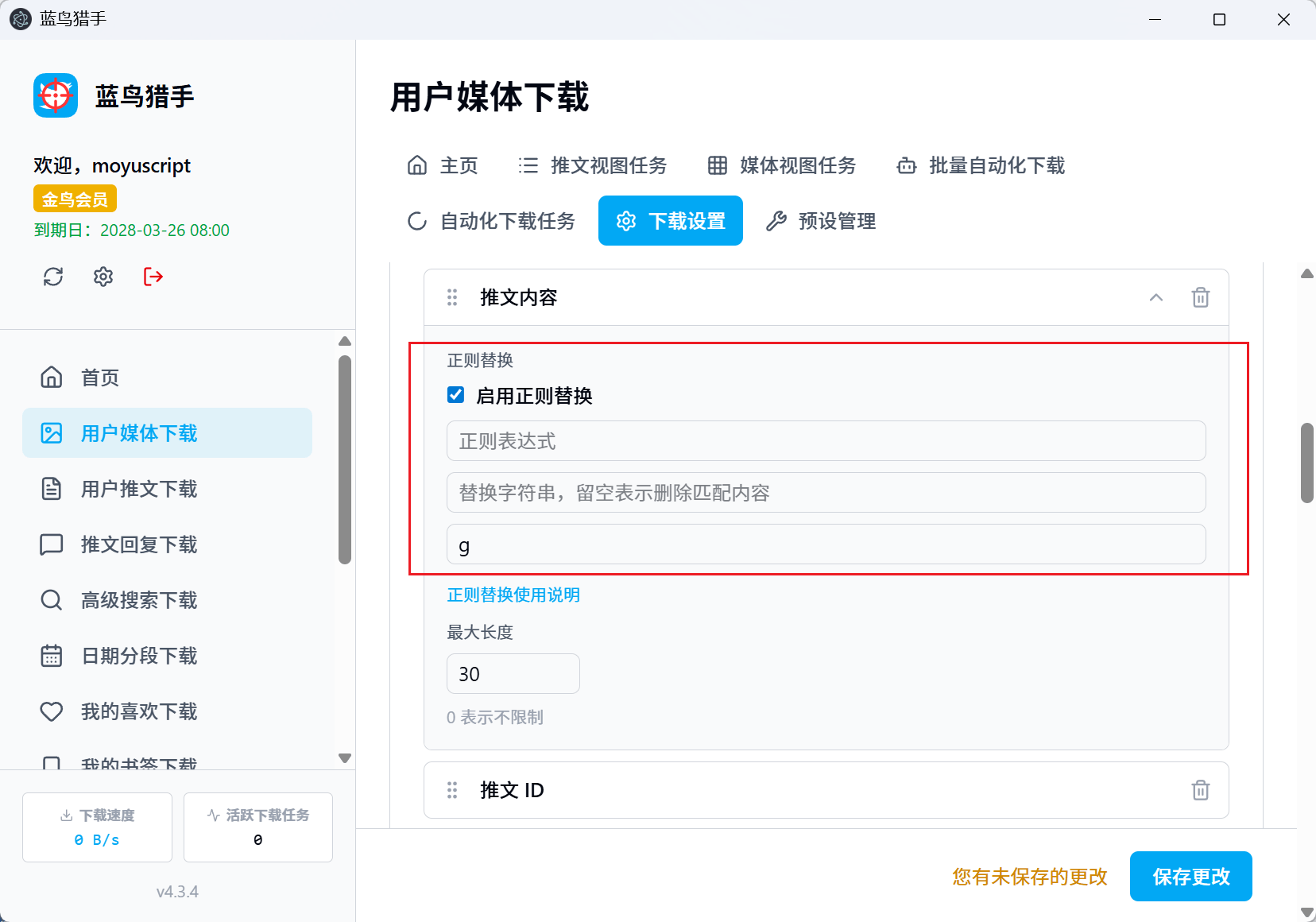Switch to the 预设管理 tab
Image resolution: width=1316 pixels, height=922 pixels.
821,221
